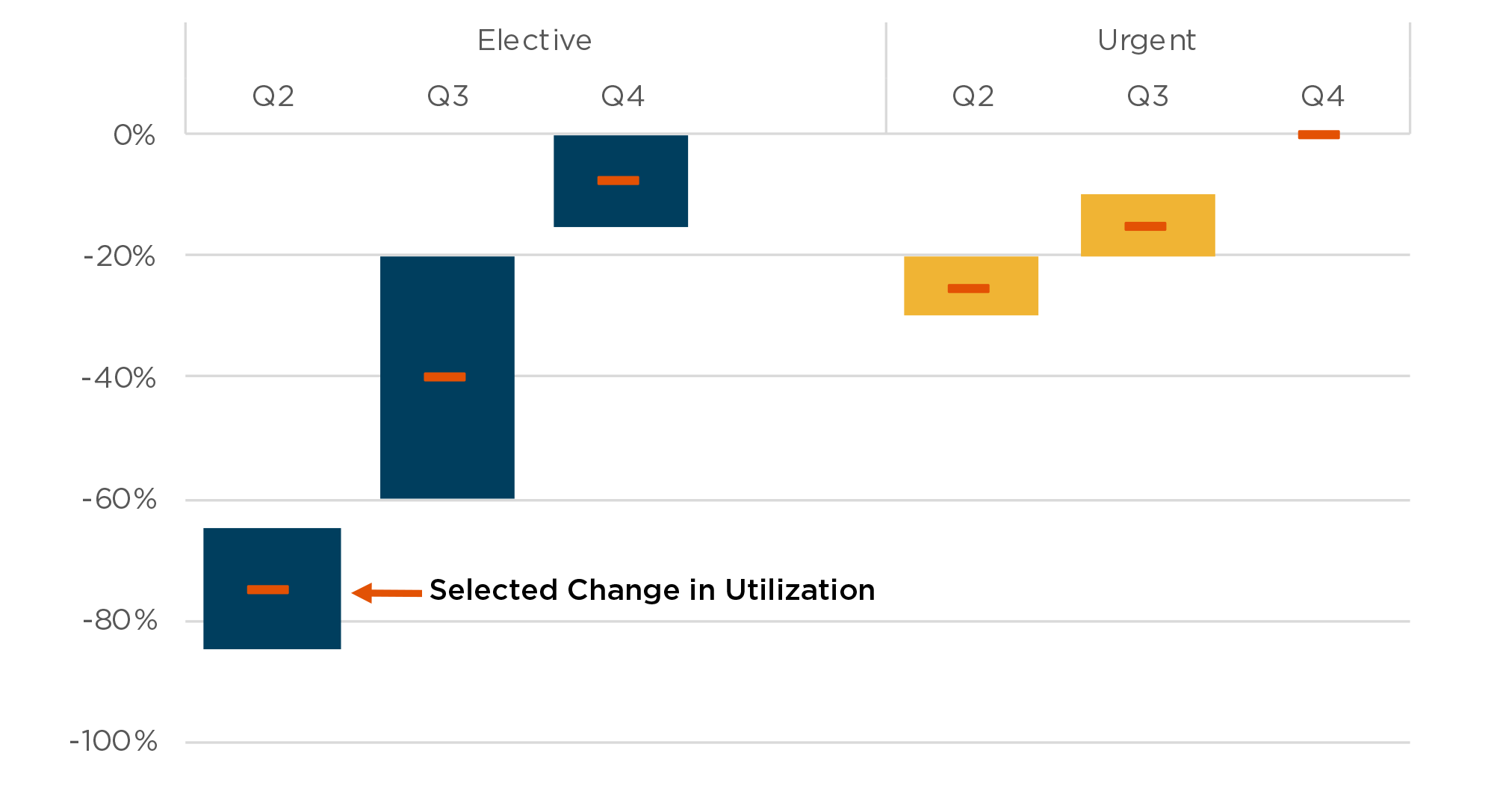This screenshot has width=1494, height=812.
Task: Click the Urgent Q4 orange marker at 0%
Action: pos(1318,134)
